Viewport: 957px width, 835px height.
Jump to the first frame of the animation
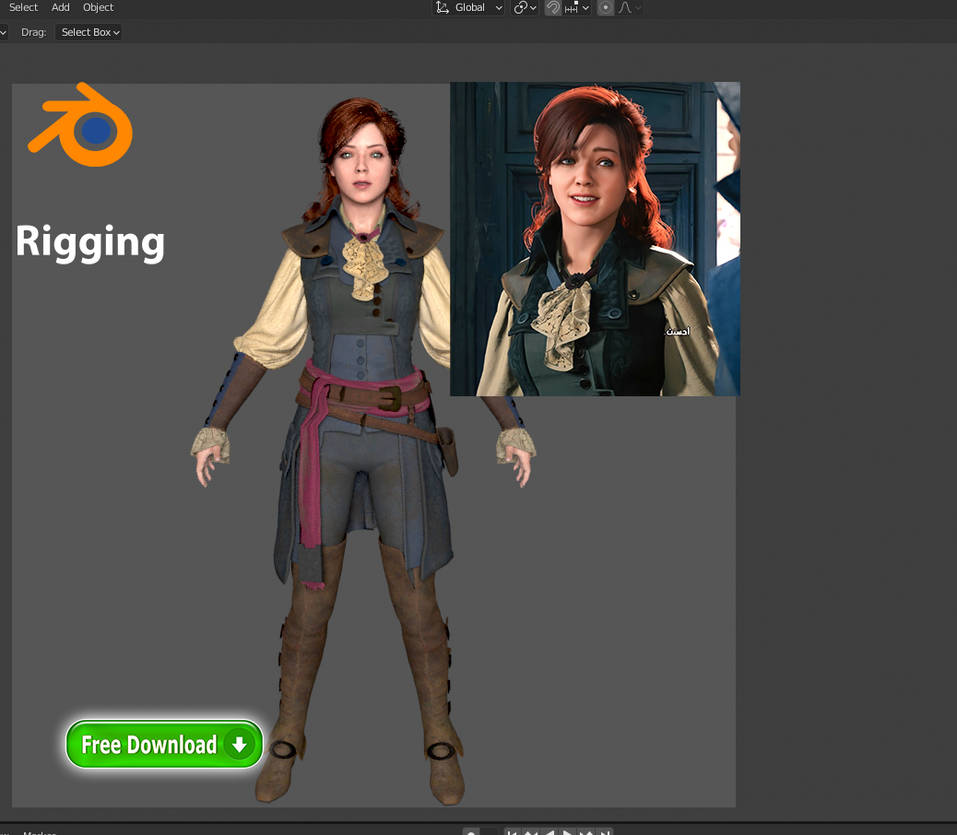tap(514, 832)
